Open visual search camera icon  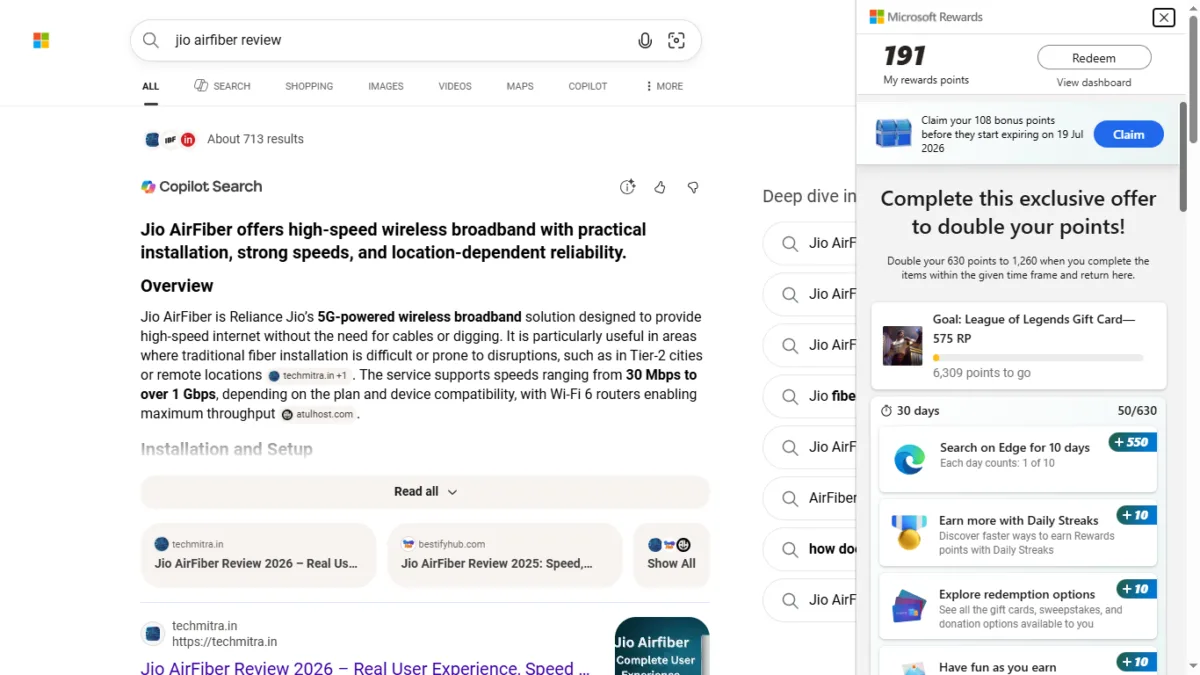677,40
